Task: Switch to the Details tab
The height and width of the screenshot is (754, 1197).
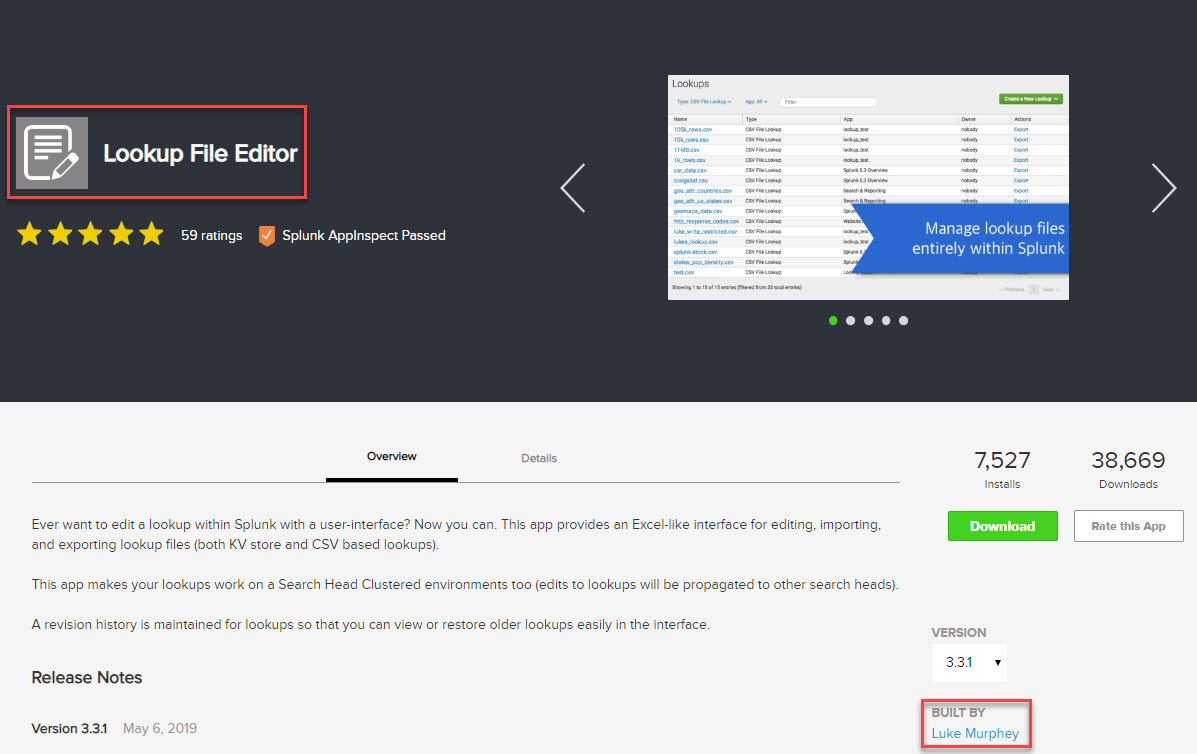Action: pos(538,458)
